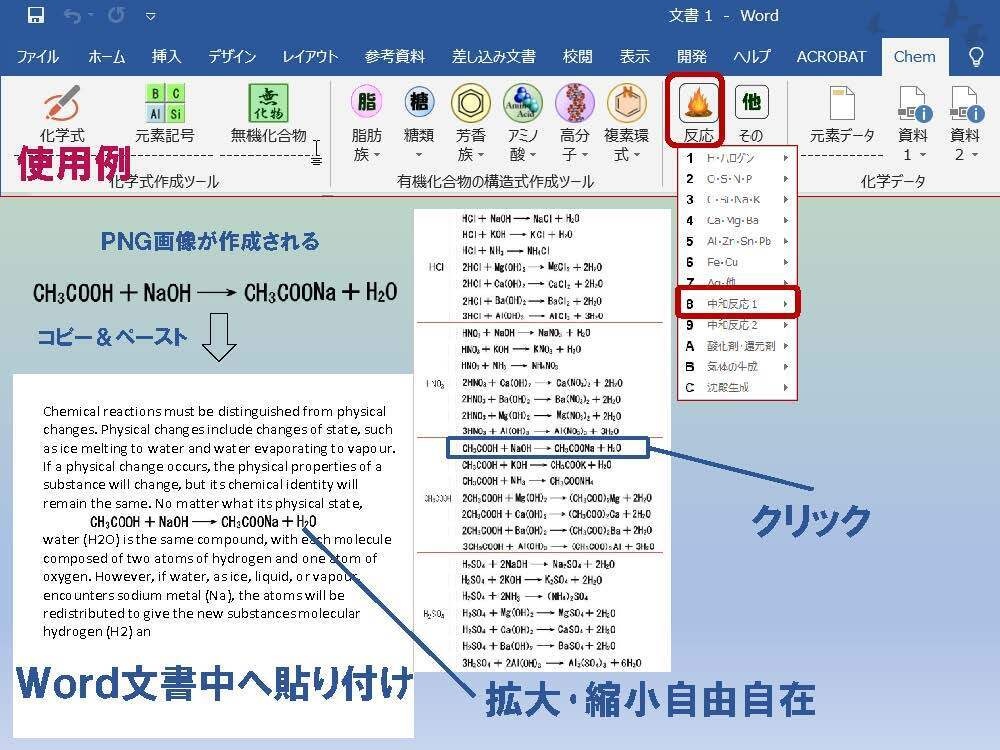Click the Undo arrow icon

[x=72, y=15]
